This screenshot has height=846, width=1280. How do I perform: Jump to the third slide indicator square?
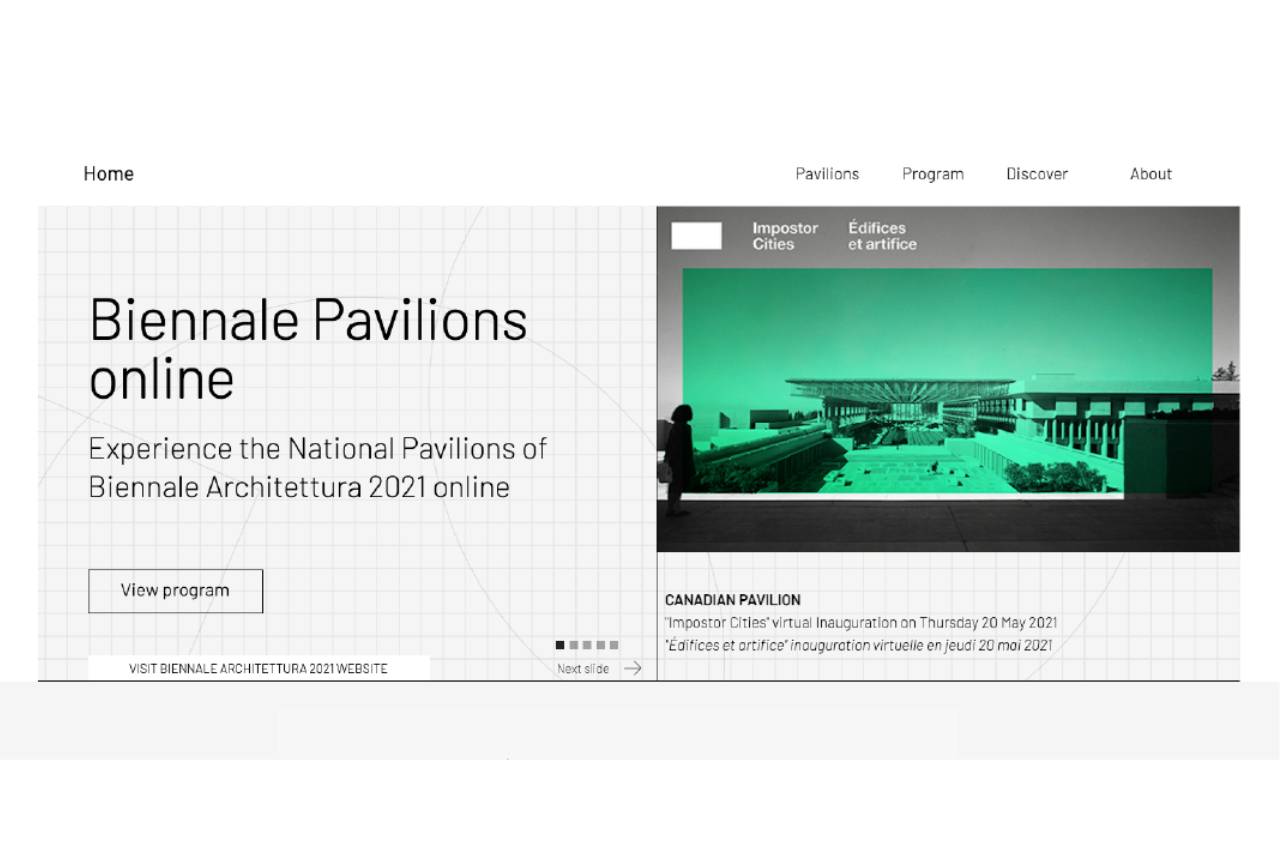(x=587, y=645)
